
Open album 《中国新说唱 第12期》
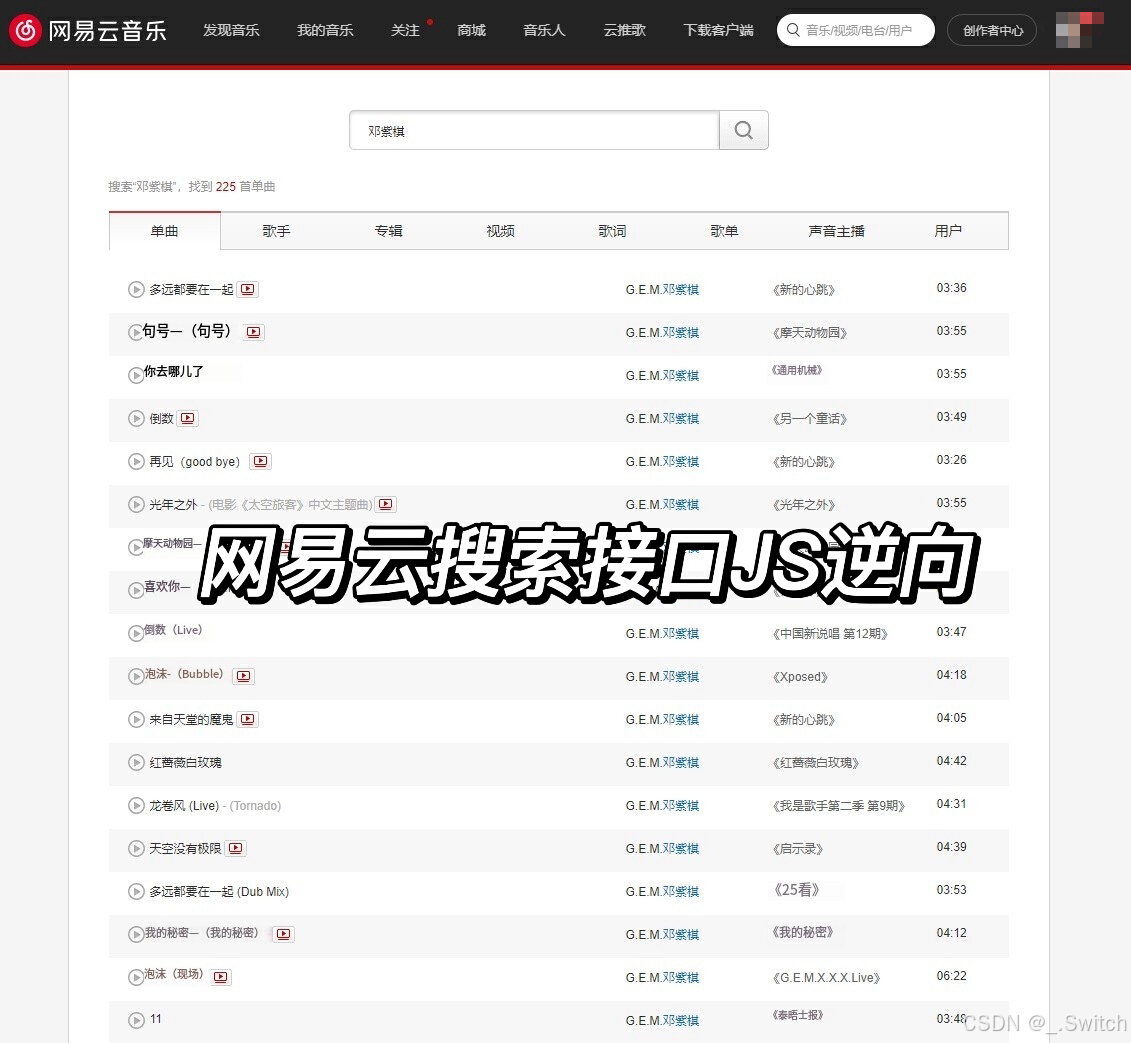829,633
